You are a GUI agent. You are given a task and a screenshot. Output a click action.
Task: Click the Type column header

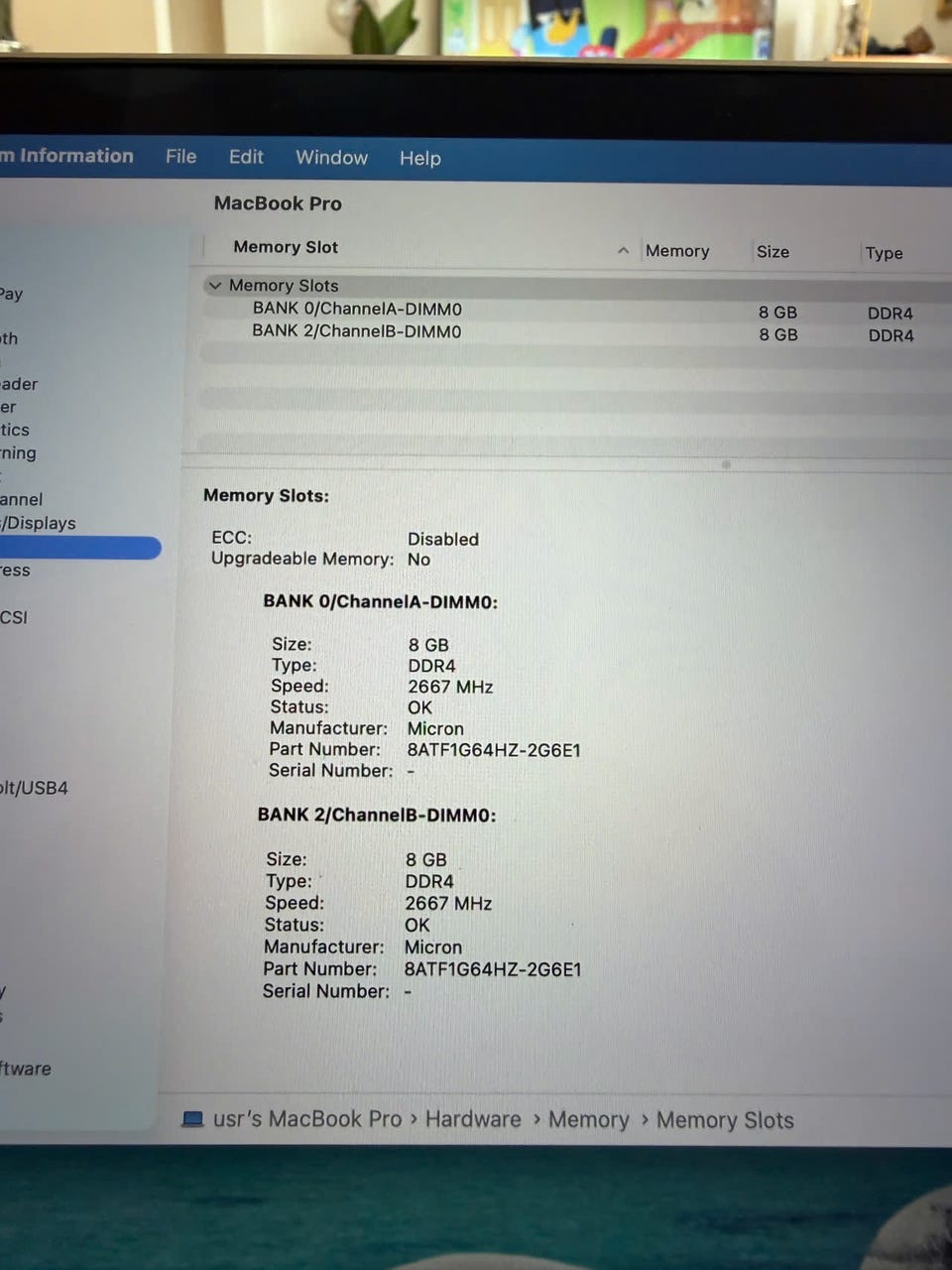click(x=884, y=253)
